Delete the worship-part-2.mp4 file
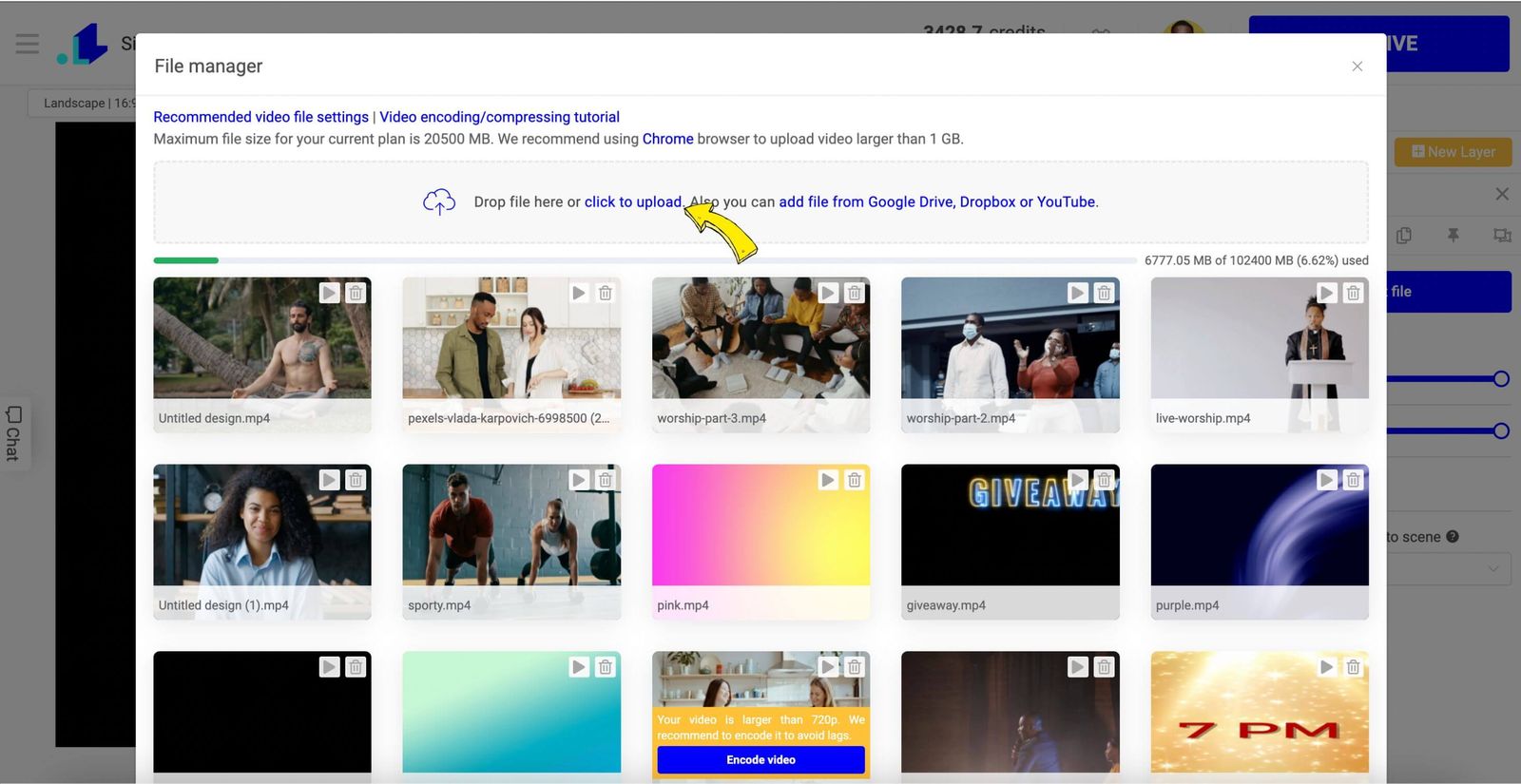The image size is (1521, 784). [x=1104, y=293]
